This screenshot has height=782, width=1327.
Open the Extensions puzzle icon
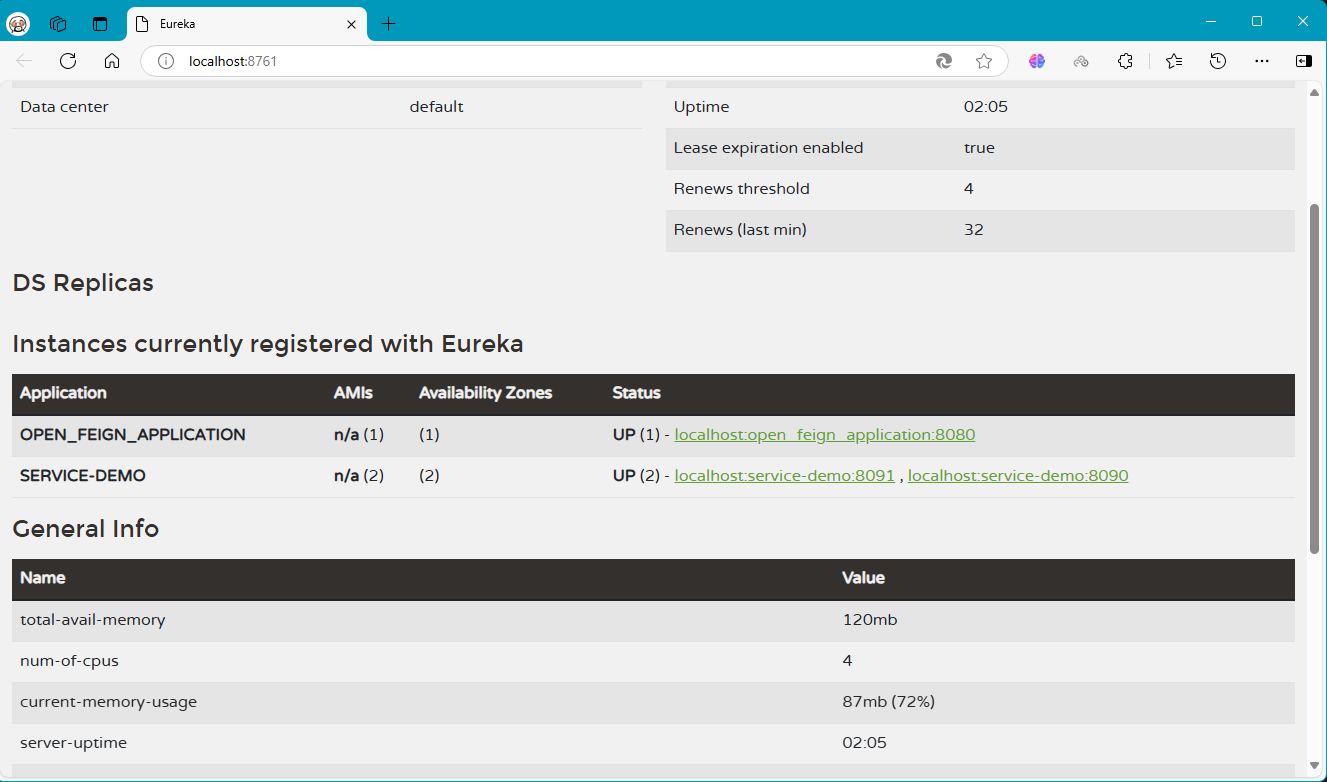[1125, 61]
